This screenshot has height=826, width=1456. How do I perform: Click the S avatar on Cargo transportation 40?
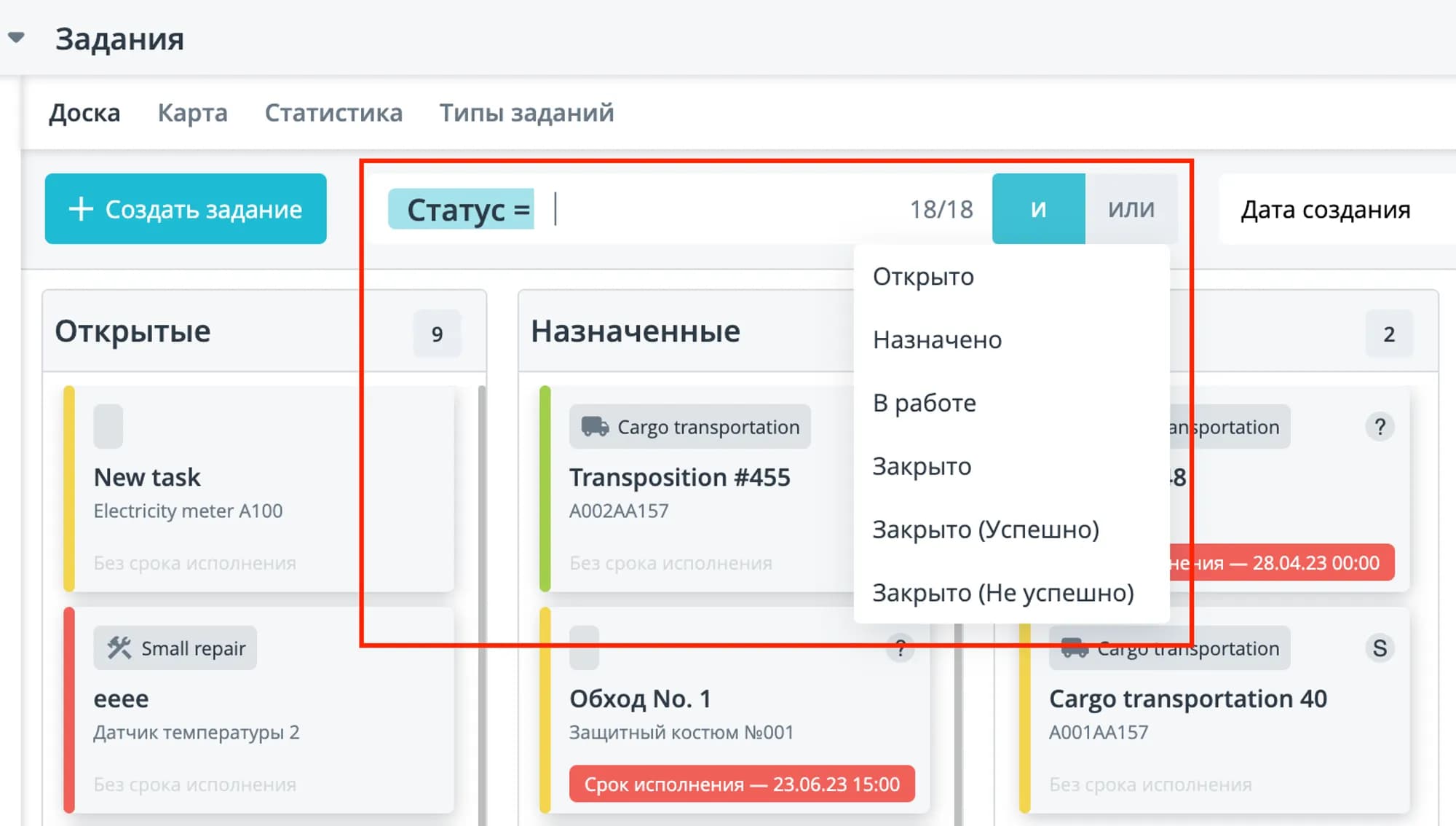tap(1380, 648)
